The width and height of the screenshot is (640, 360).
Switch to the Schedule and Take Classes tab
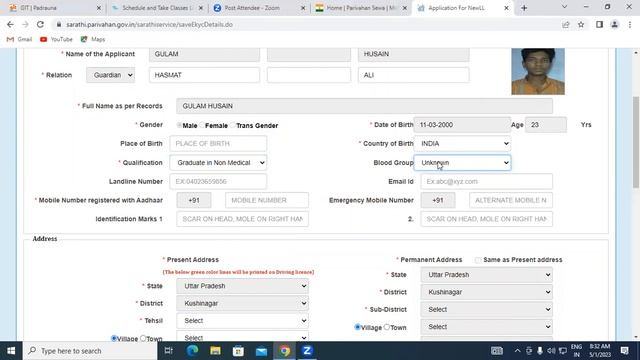156,8
